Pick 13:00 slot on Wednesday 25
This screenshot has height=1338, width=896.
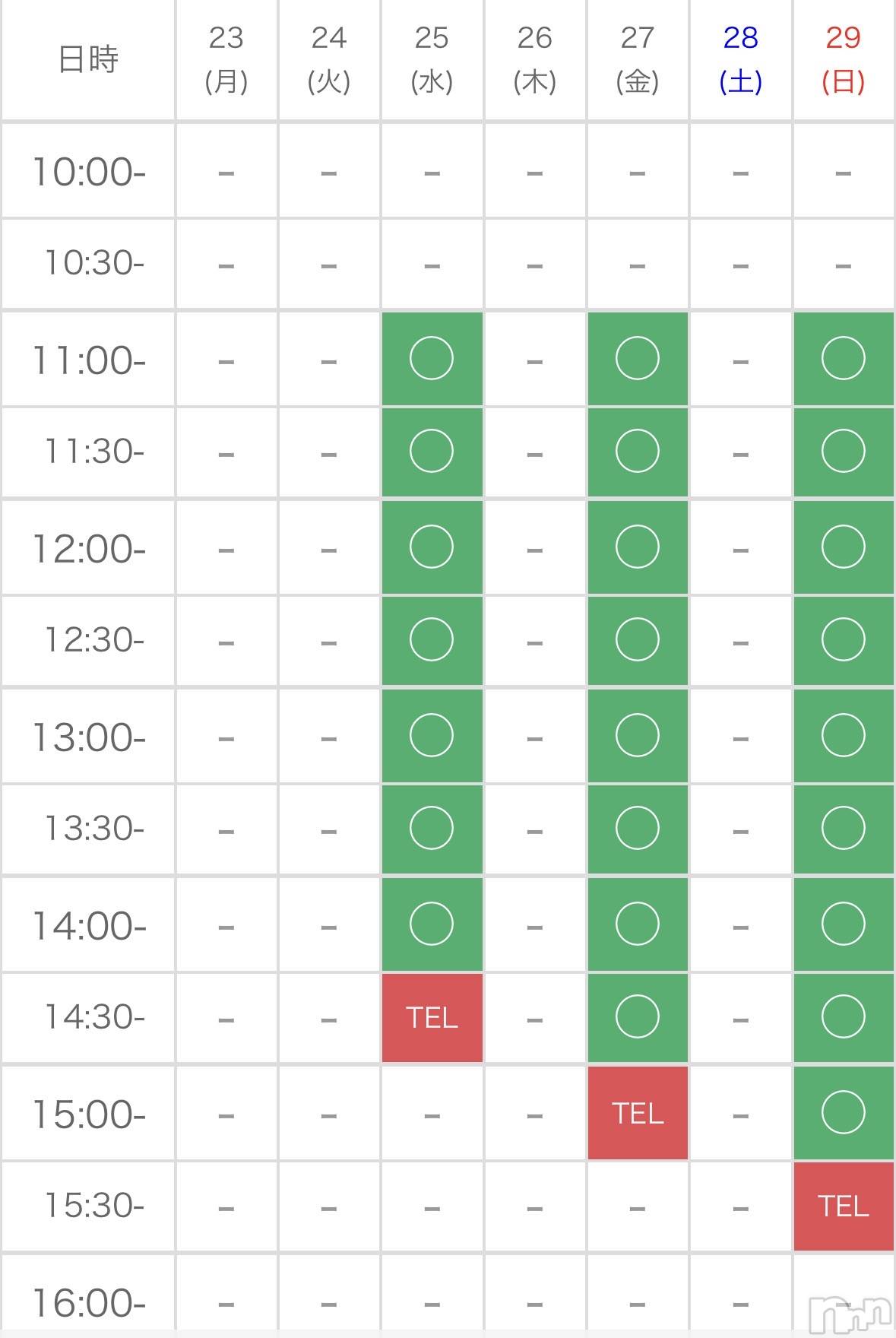(x=432, y=735)
